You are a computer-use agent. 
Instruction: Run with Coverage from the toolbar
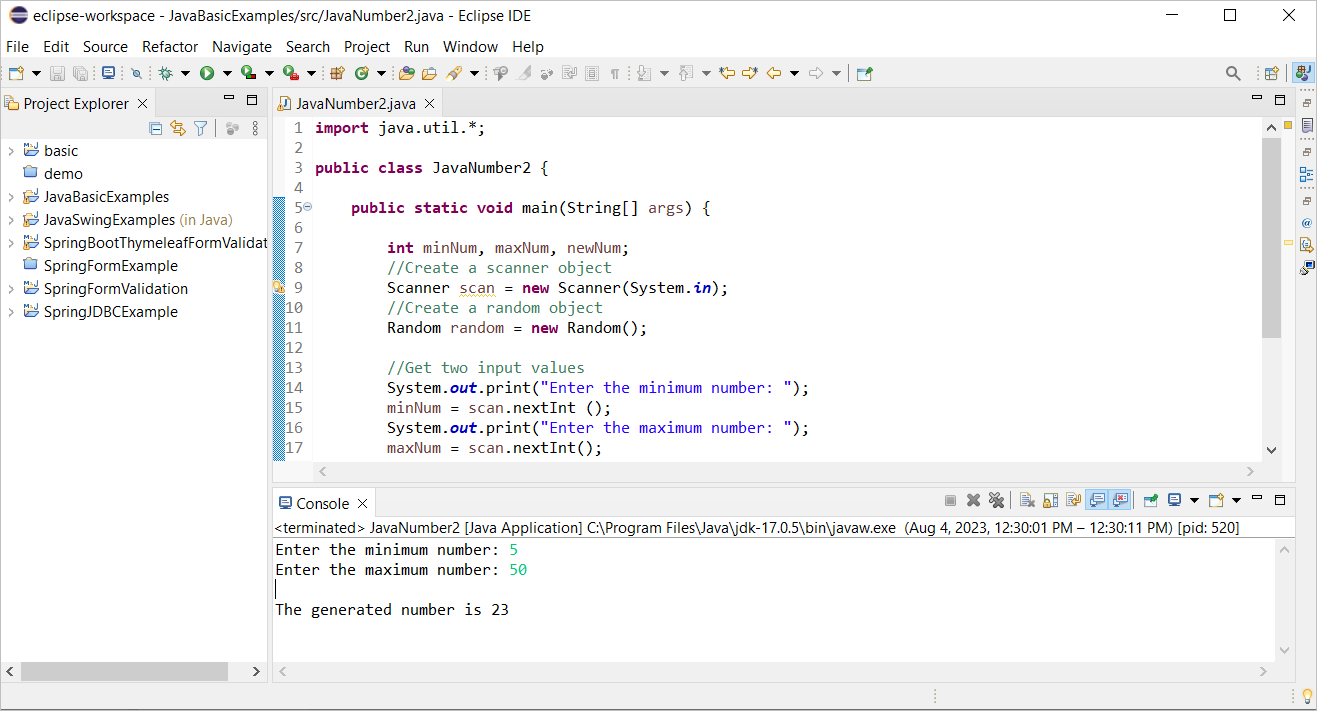tap(248, 72)
